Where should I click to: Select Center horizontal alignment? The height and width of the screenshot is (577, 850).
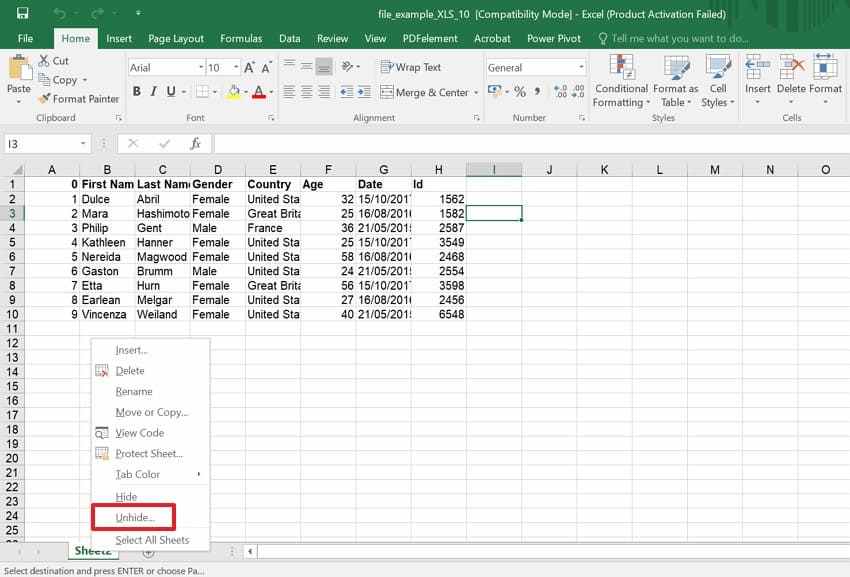307,92
